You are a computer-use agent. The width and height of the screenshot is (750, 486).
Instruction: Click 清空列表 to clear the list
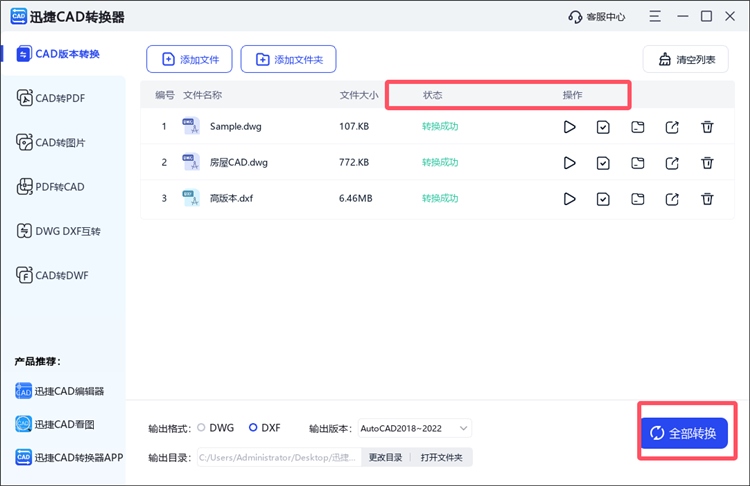pyautogui.click(x=686, y=60)
